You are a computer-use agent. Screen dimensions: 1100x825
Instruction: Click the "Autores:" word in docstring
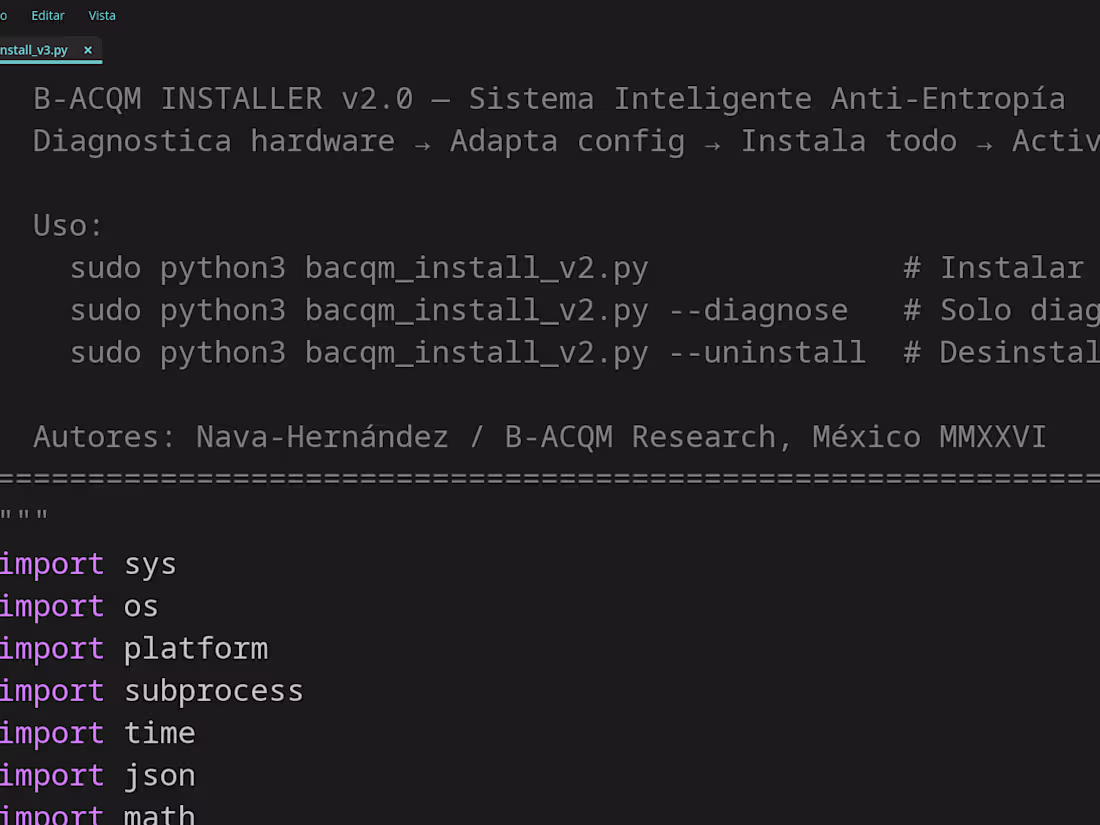104,437
